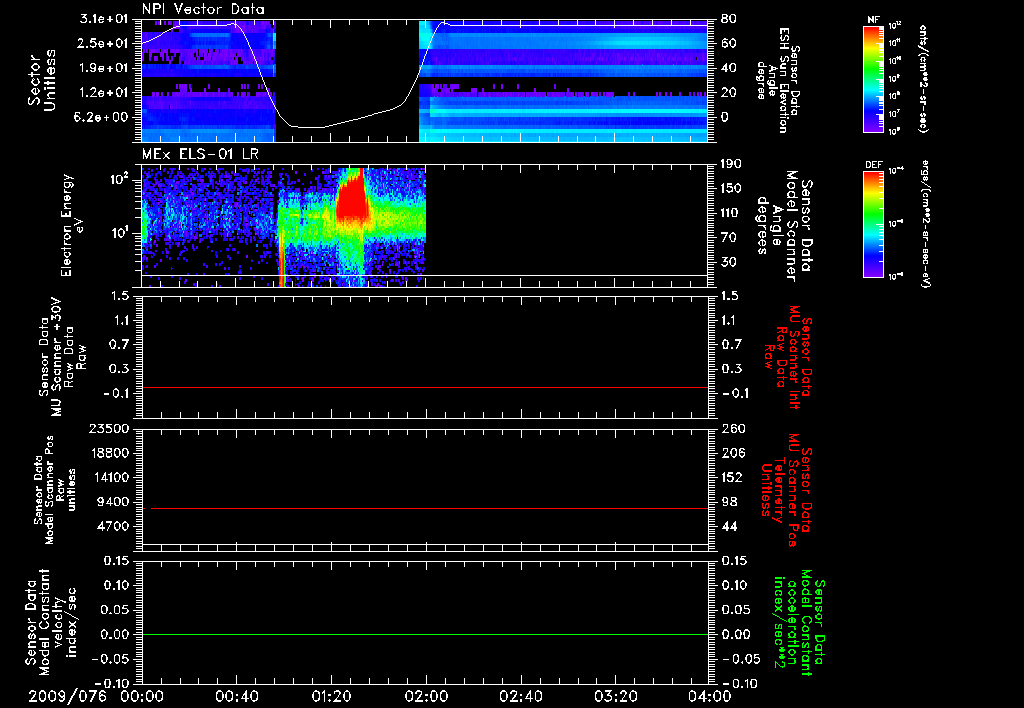1024x708 pixels.
Task: Click the 110 scanner angle tick label
Action: [x=731, y=214]
